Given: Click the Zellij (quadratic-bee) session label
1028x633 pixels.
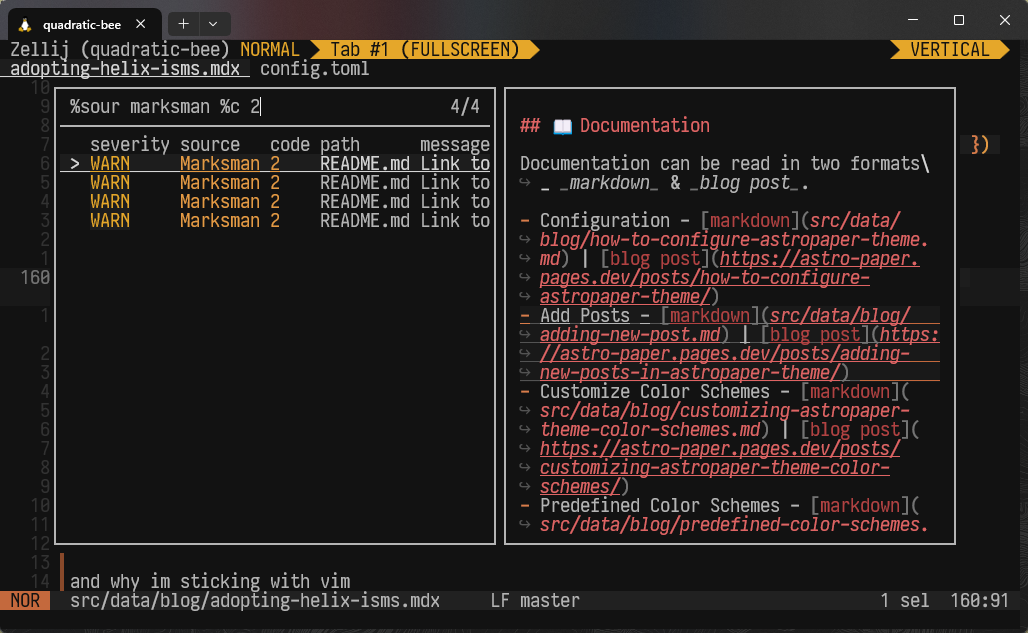Looking at the screenshot, I should (x=120, y=50).
